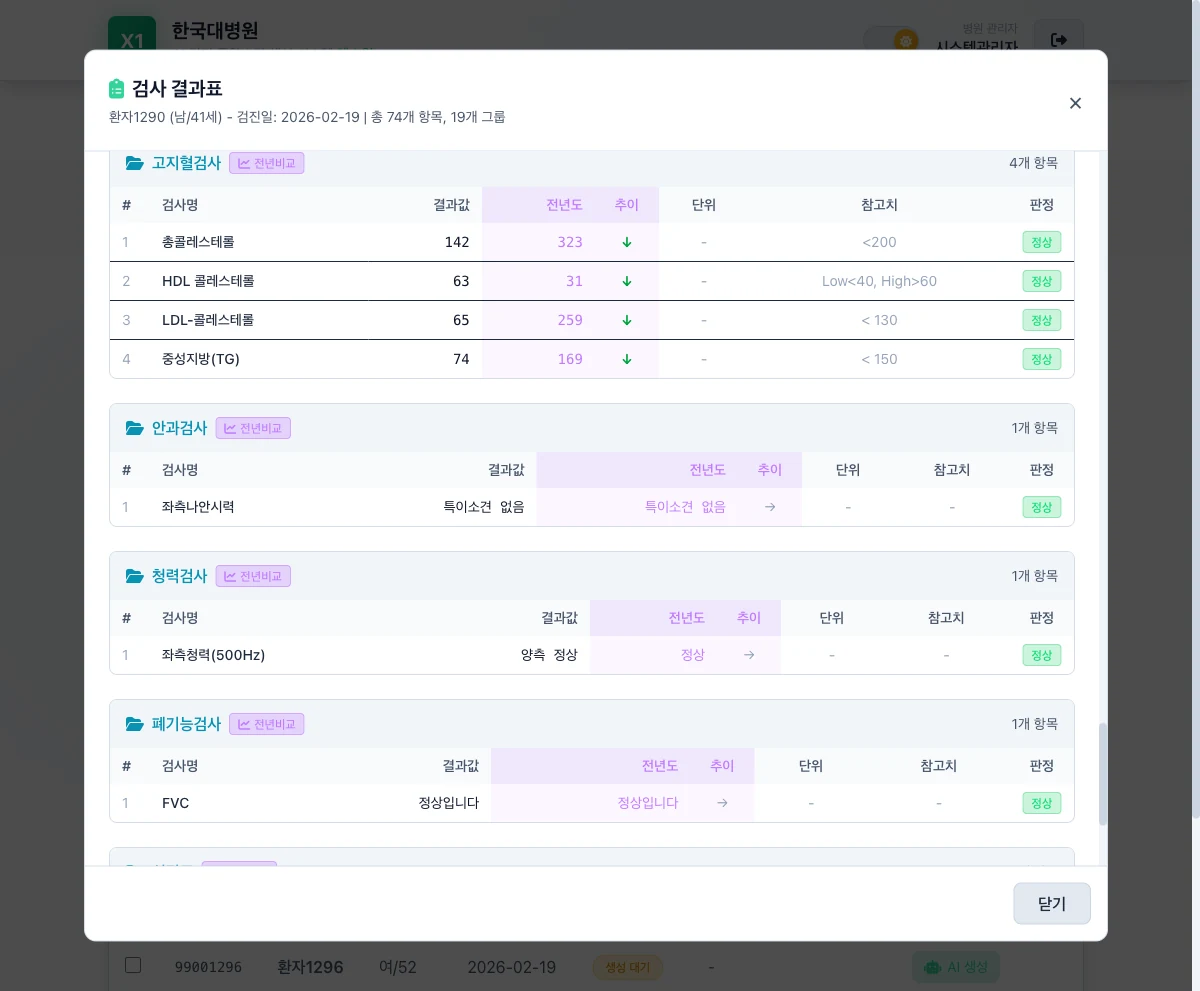
Task: Open 전년비교 badge beside 폐기능검사
Action: tap(267, 724)
